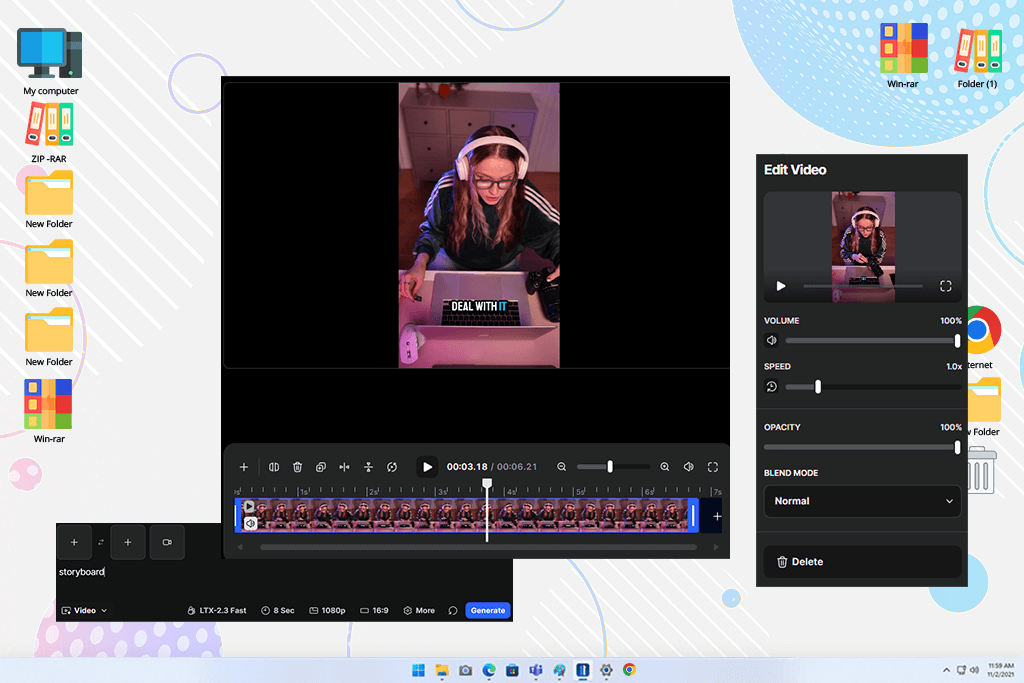Click the video camera tile in the prompt panel
1024x683 pixels.
167,542
